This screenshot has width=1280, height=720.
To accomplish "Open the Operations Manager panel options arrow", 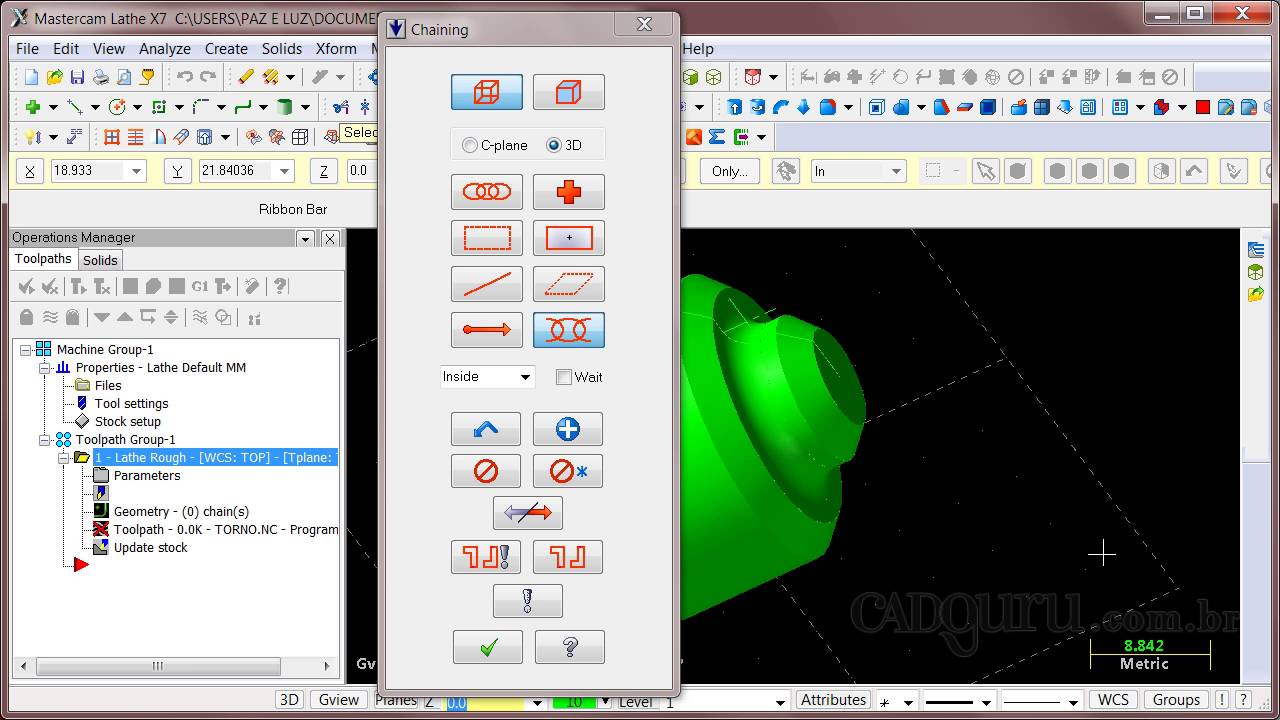I will coord(306,238).
